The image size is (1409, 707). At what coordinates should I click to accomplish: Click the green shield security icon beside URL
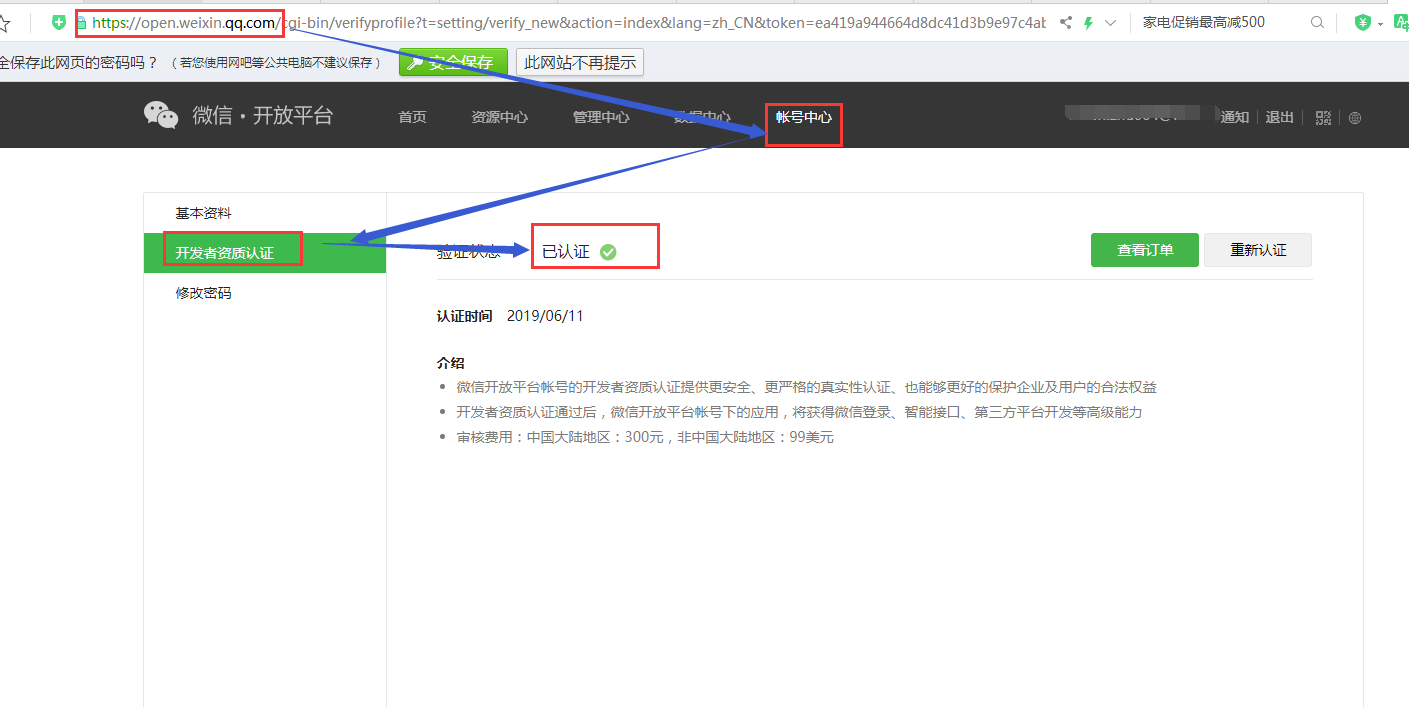[x=60, y=22]
